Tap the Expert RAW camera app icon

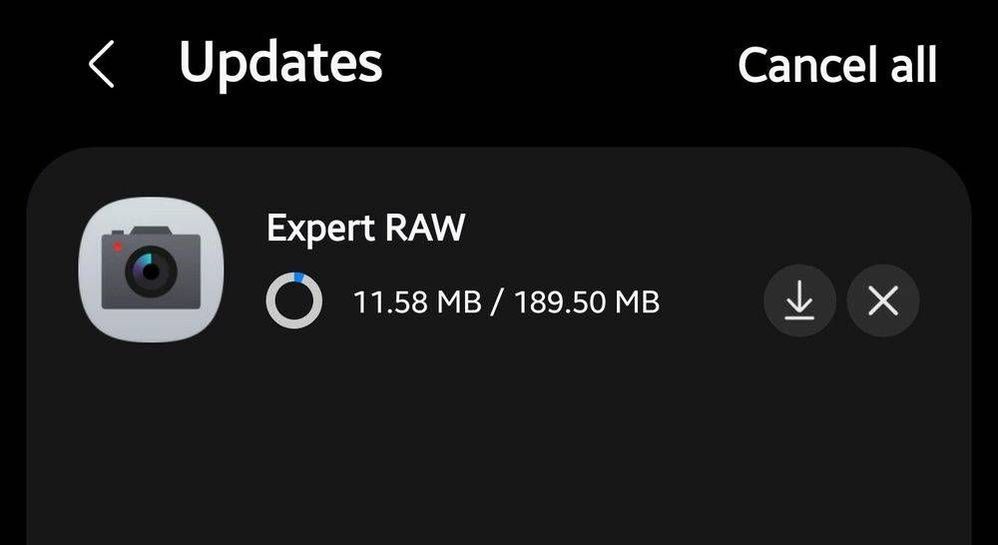[x=151, y=269]
